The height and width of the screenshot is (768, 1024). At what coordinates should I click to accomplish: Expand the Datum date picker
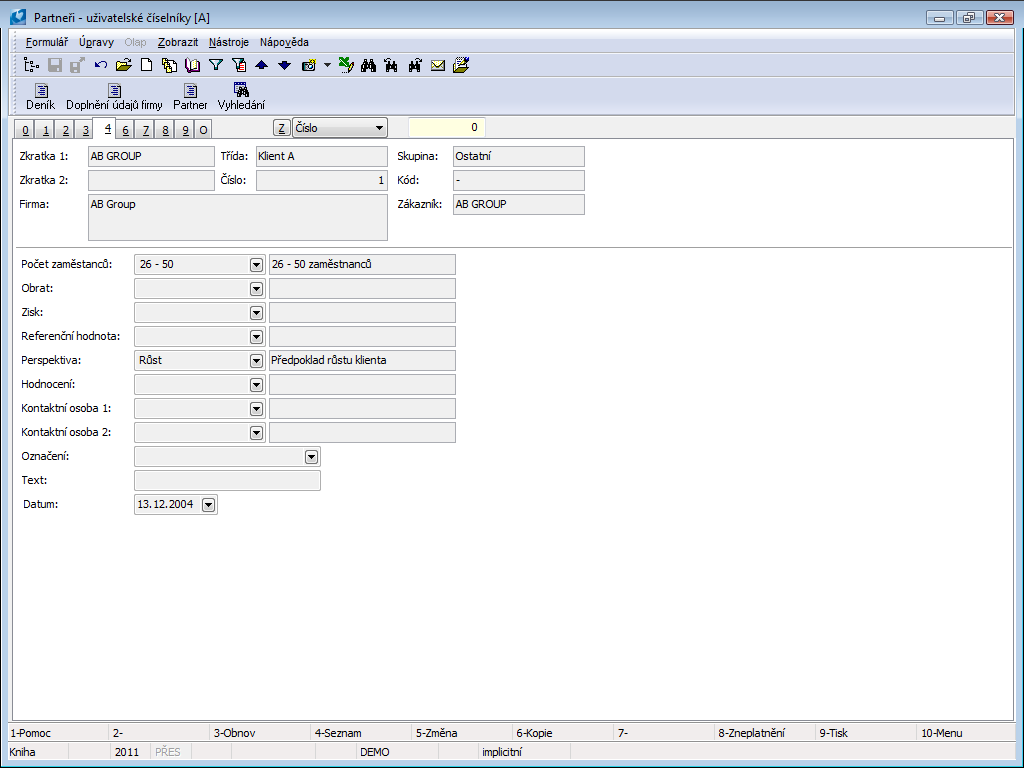208,505
